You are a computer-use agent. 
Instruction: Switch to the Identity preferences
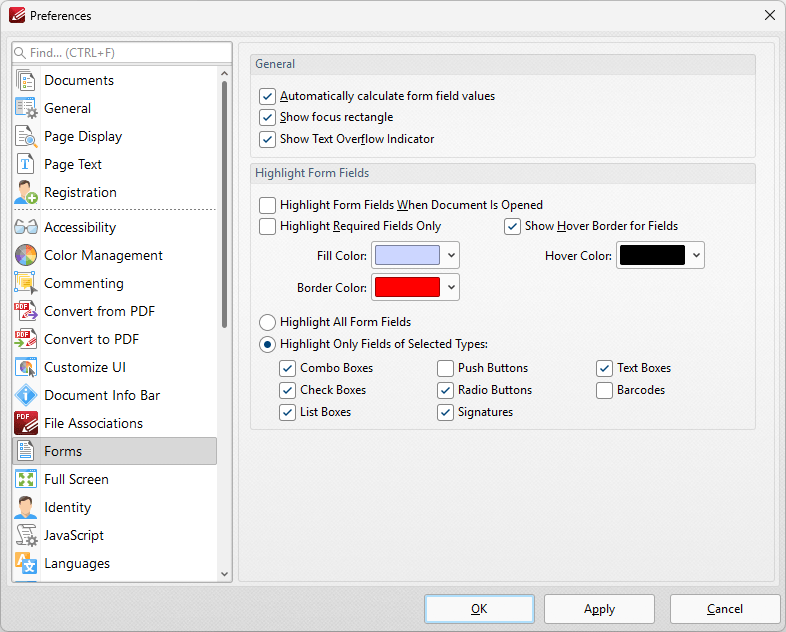click(x=115, y=507)
